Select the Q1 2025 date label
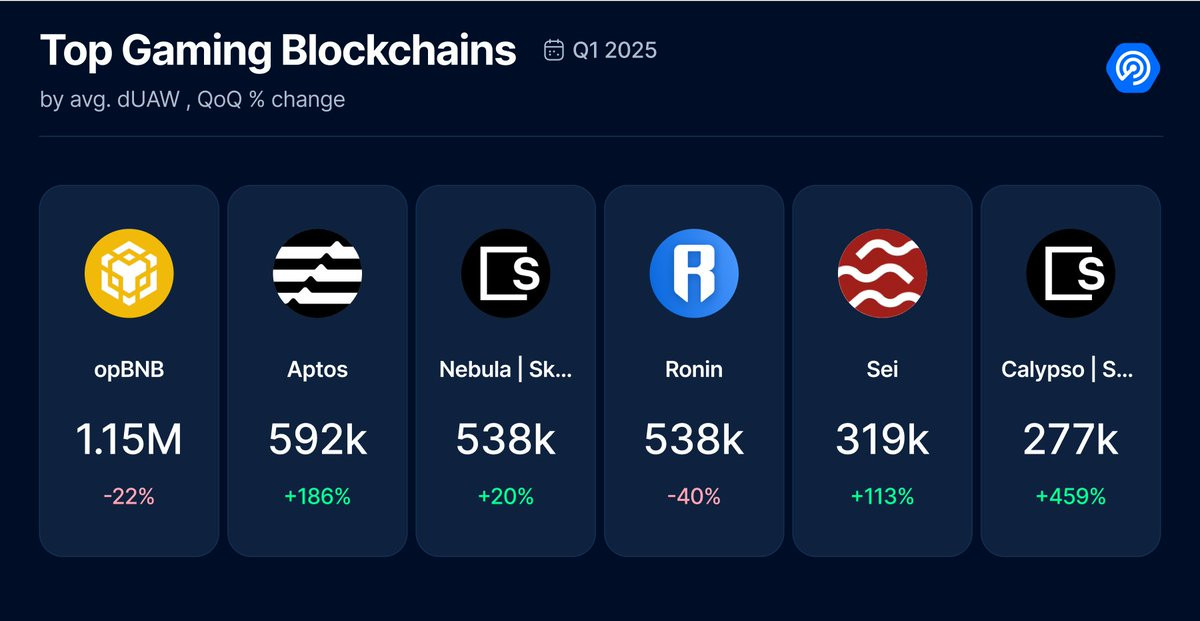1200x621 pixels. 614,50
